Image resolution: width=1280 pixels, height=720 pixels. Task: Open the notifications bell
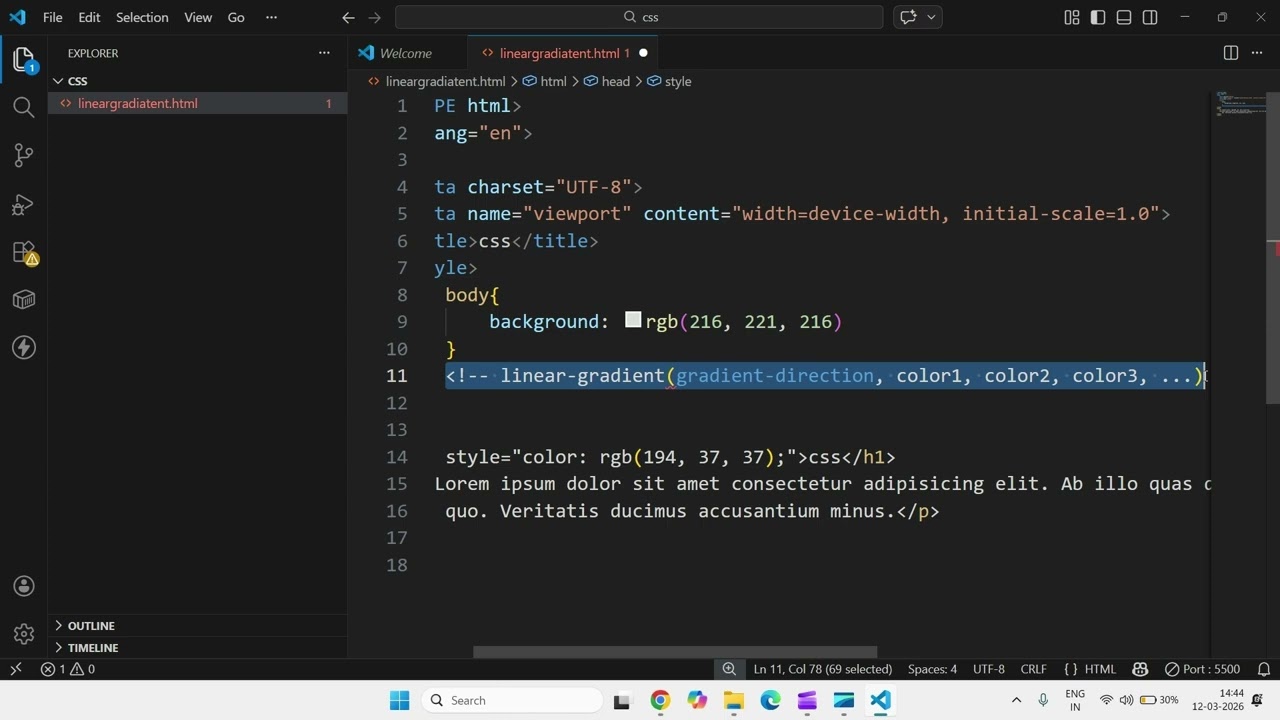1263,669
